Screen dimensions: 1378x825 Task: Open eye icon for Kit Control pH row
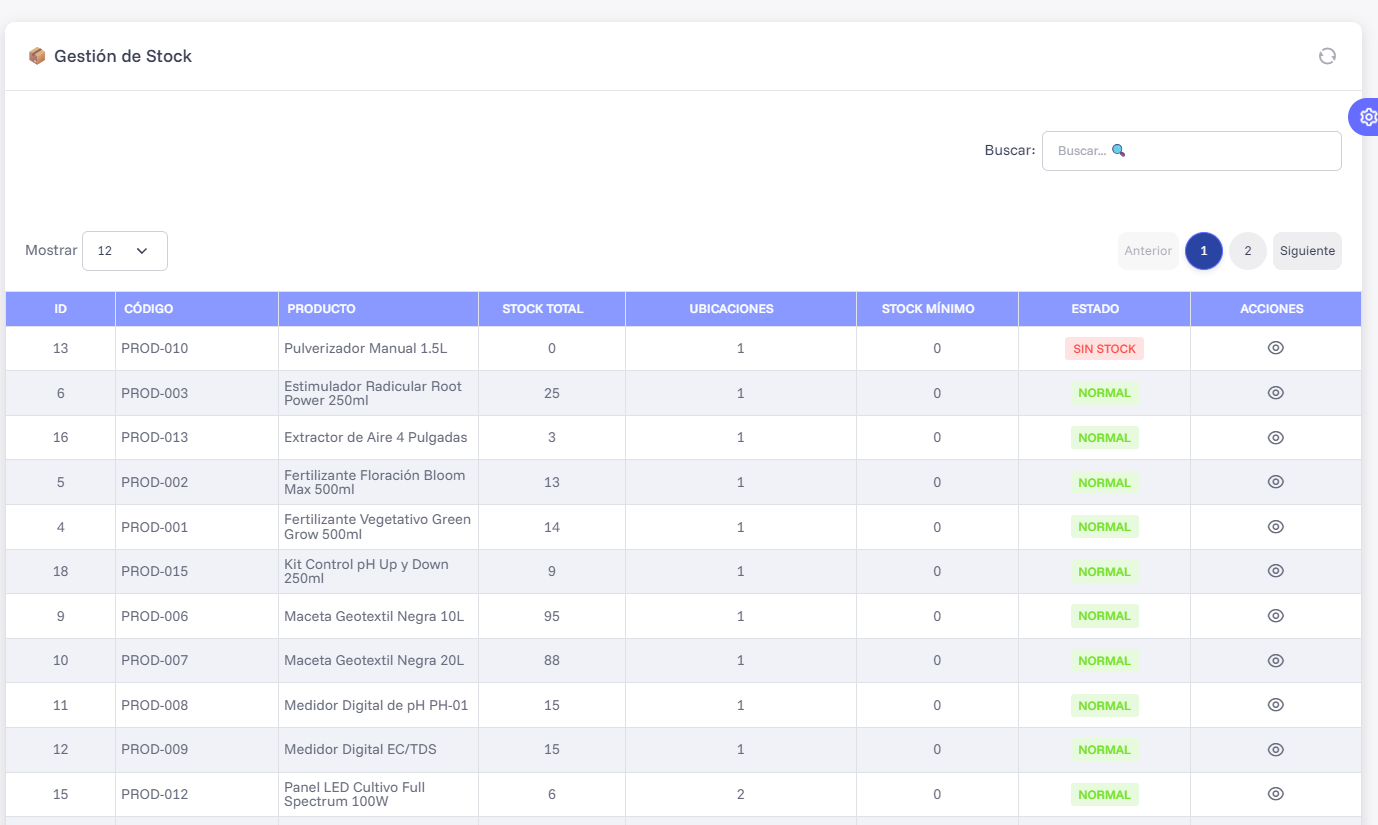tap(1275, 571)
